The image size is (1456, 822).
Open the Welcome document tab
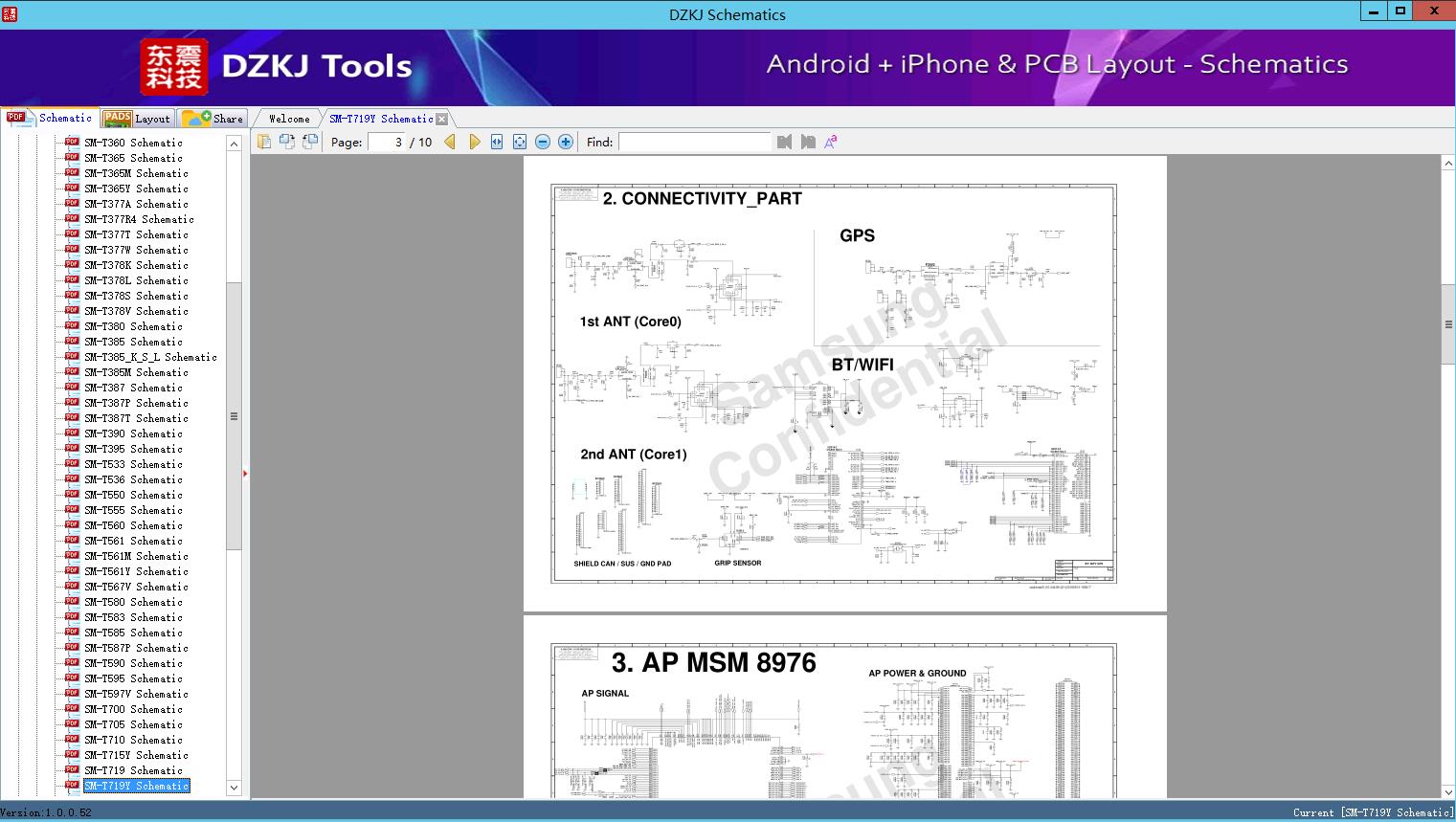click(x=289, y=119)
